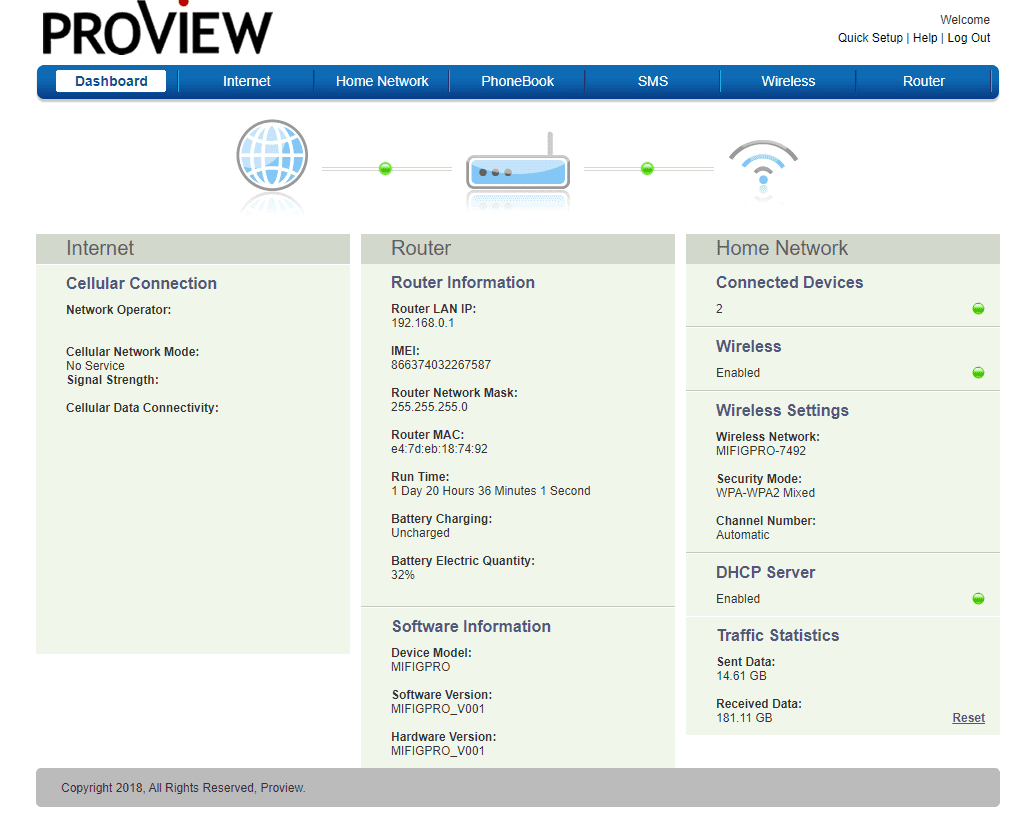Open the Home Network tab
Image resolution: width=1020 pixels, height=832 pixels.
coord(382,81)
